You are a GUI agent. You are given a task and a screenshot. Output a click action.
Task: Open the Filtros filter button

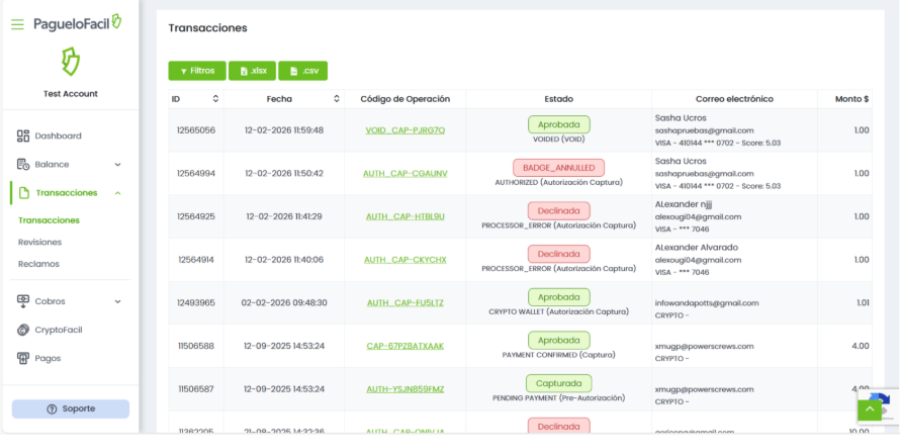coord(197,71)
